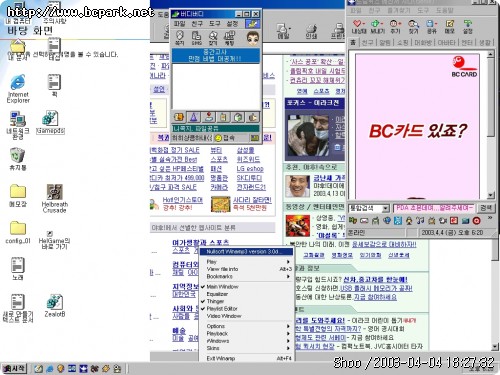500x375 pixels.
Task: Toggle Video Window in Winamp menu
Action: 247,316
